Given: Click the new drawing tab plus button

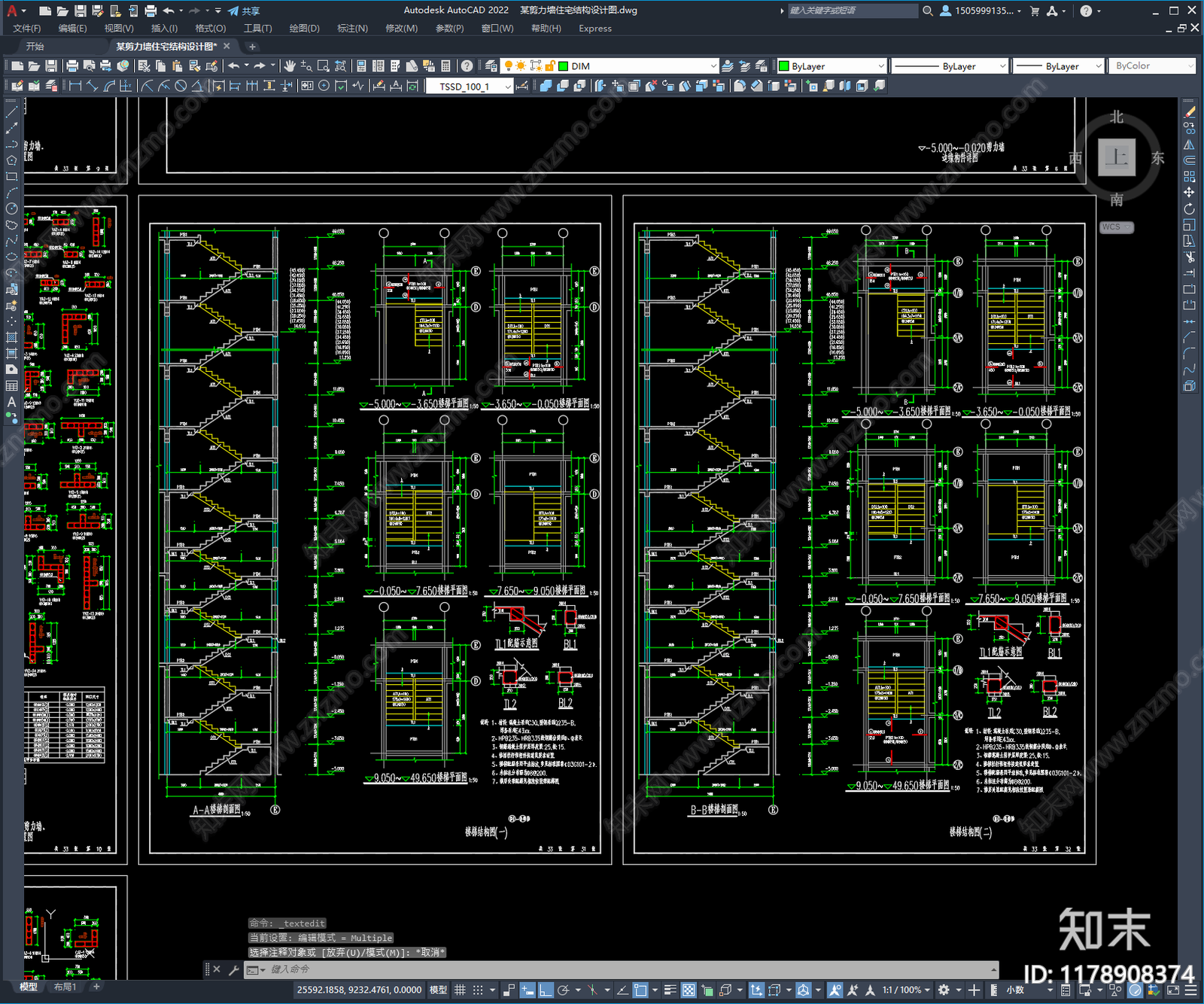Looking at the screenshot, I should [x=252, y=47].
